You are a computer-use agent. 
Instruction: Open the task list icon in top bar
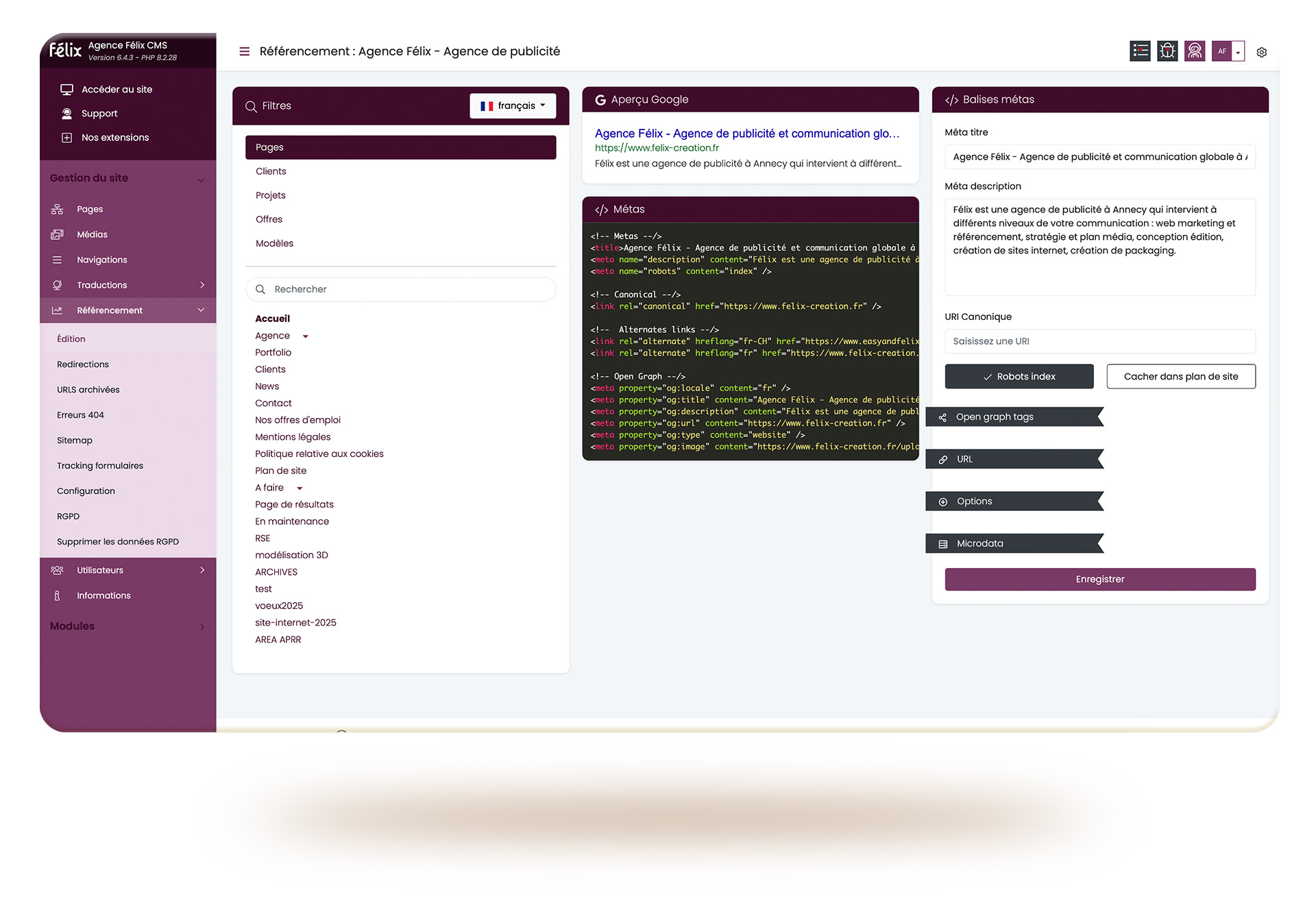tap(1140, 51)
